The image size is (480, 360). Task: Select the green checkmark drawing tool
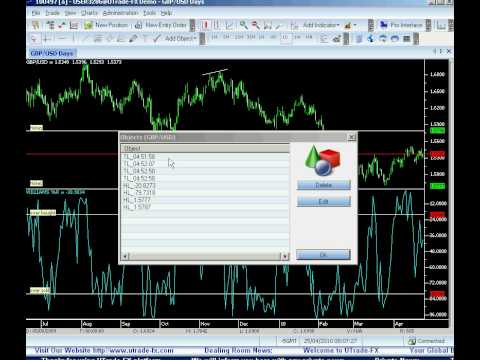[157, 39]
